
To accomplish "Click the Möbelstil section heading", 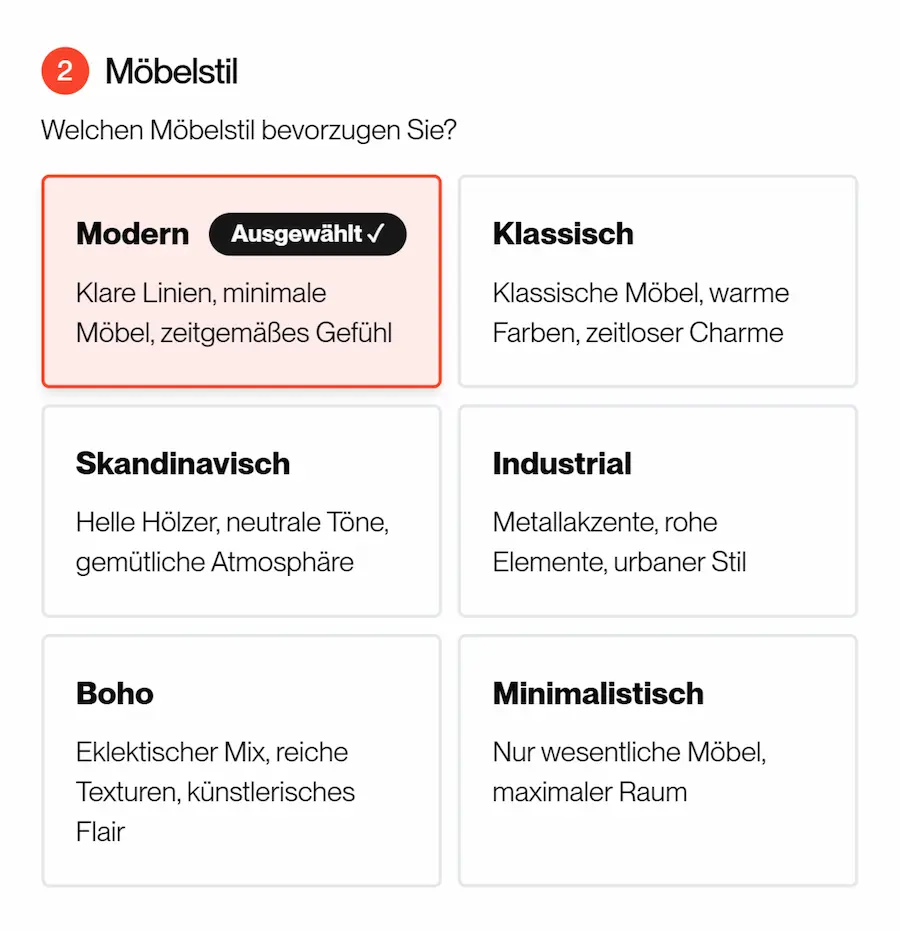I will 171,71.
